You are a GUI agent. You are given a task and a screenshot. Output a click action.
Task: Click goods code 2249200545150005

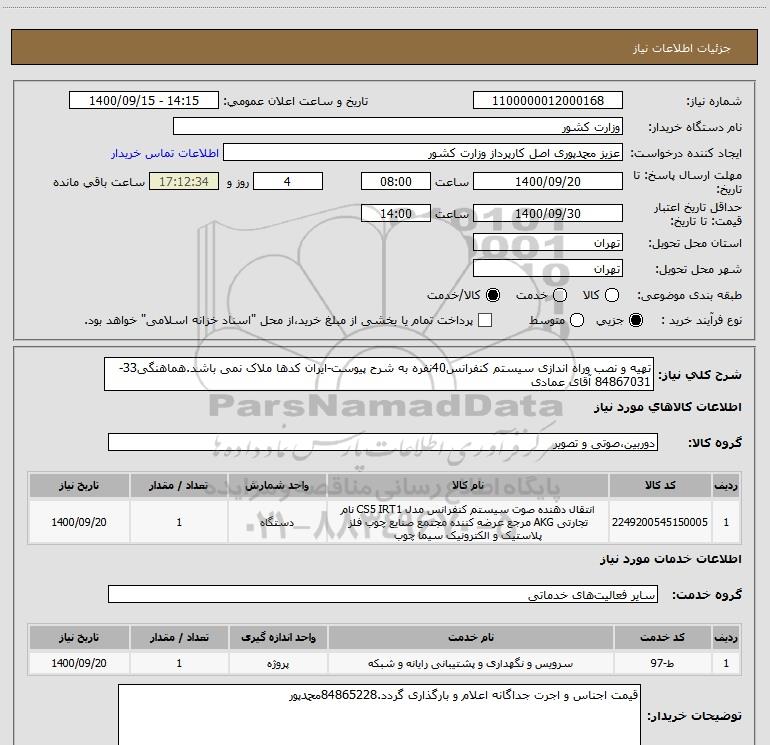660,522
